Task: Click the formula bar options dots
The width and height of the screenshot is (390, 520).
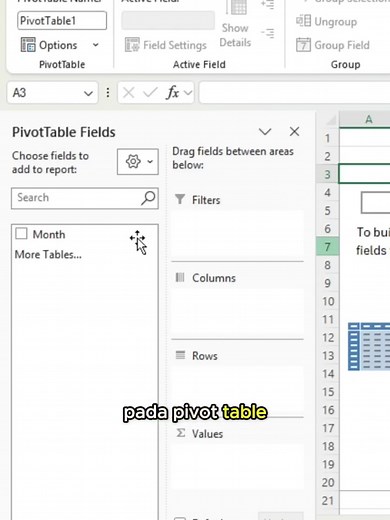Action: [108, 93]
